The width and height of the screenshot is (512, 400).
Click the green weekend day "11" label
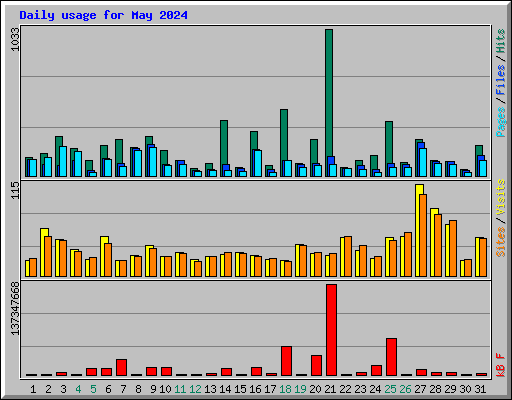180,389
